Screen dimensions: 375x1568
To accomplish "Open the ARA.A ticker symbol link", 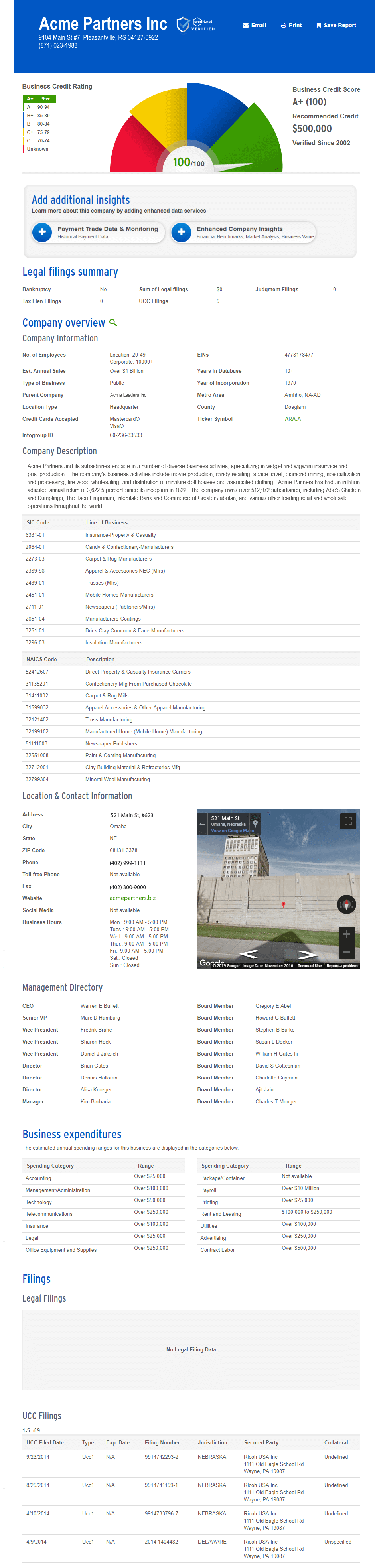I will 292,419.
